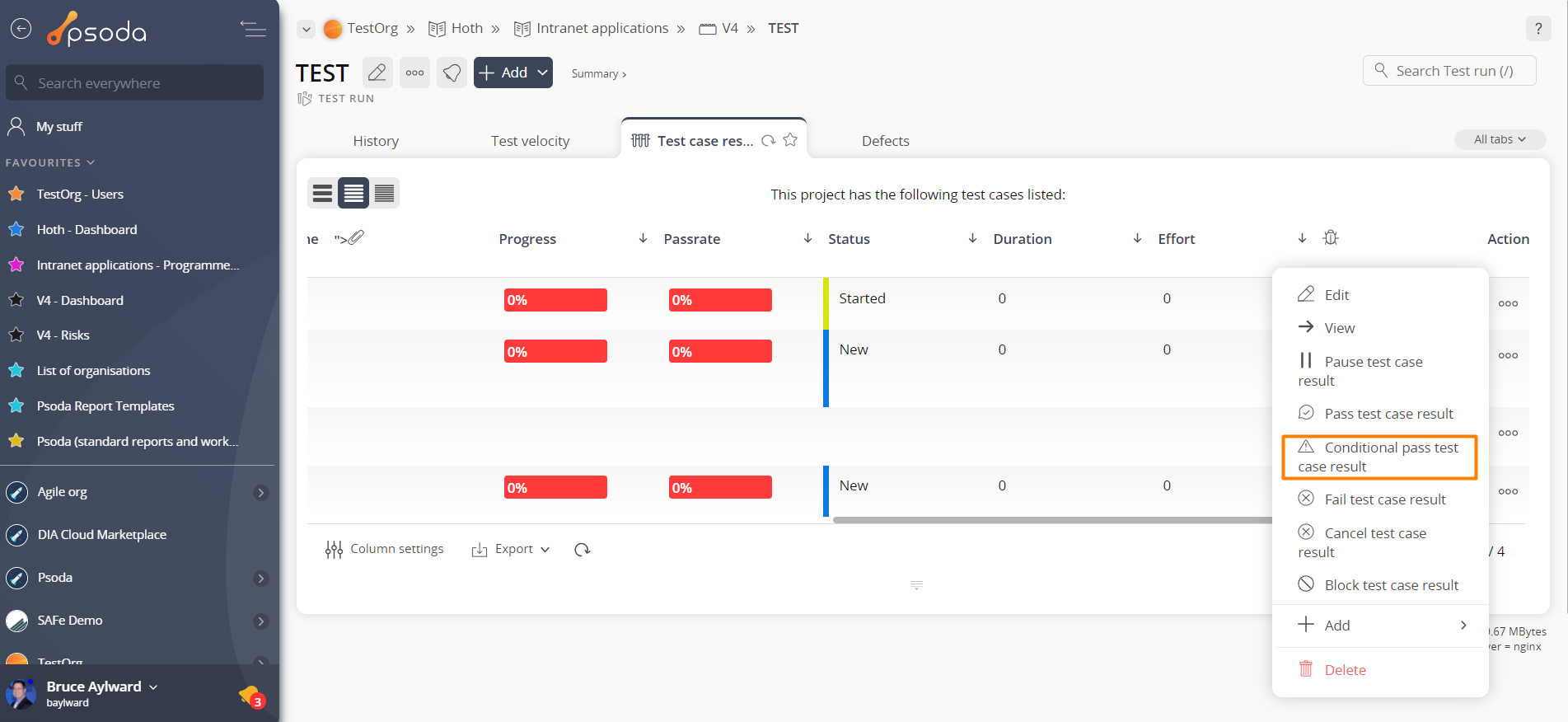This screenshot has height=722, width=1568.
Task: Click the My stuff person icon
Action: click(x=16, y=126)
